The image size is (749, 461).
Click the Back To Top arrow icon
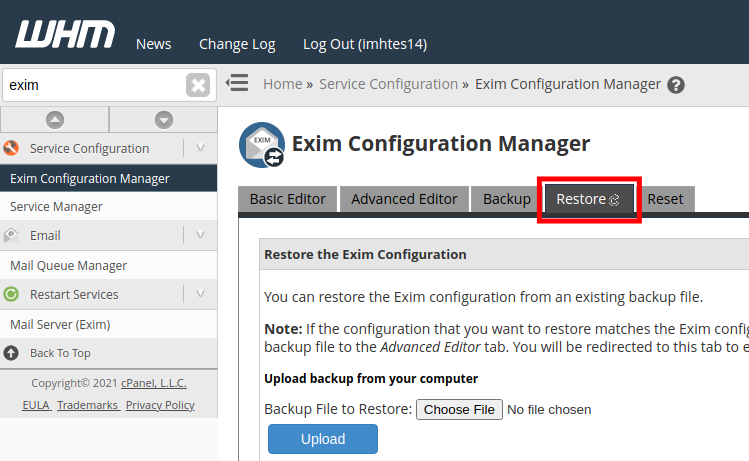(12, 353)
